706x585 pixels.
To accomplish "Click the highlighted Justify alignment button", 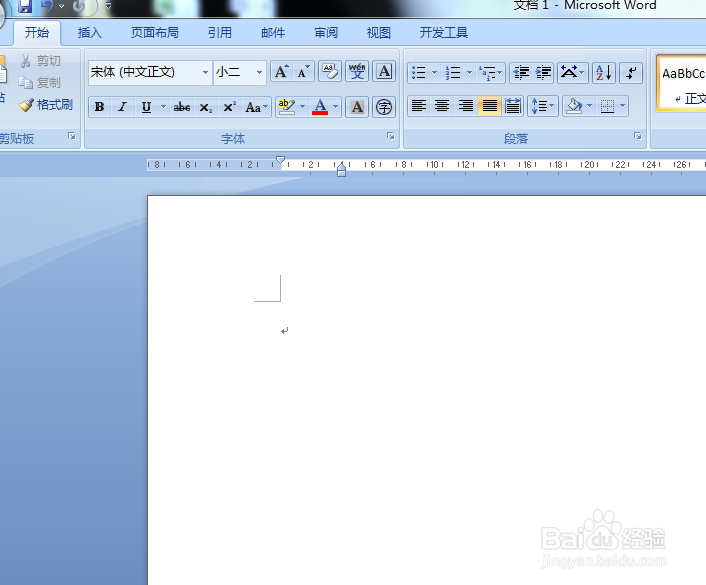I will [489, 106].
